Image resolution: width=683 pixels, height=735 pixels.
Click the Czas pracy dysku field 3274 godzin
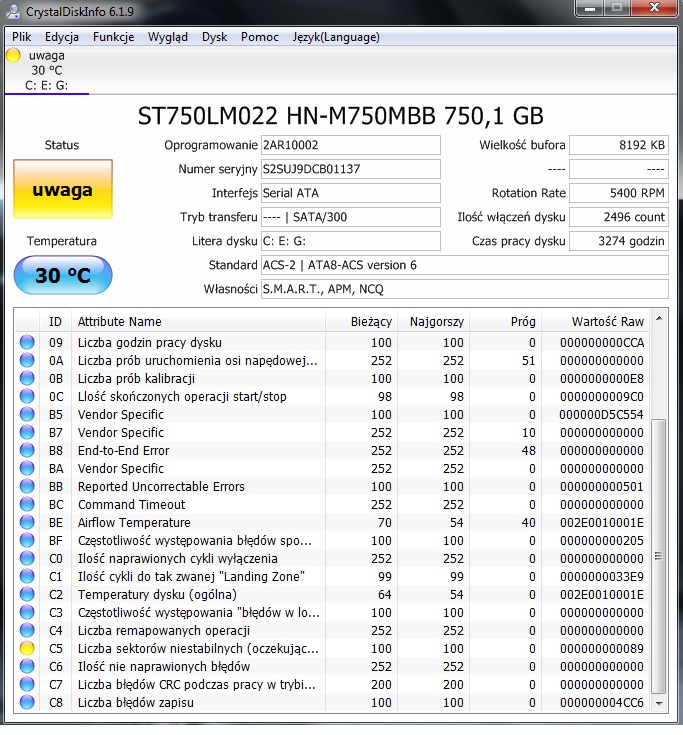click(619, 241)
